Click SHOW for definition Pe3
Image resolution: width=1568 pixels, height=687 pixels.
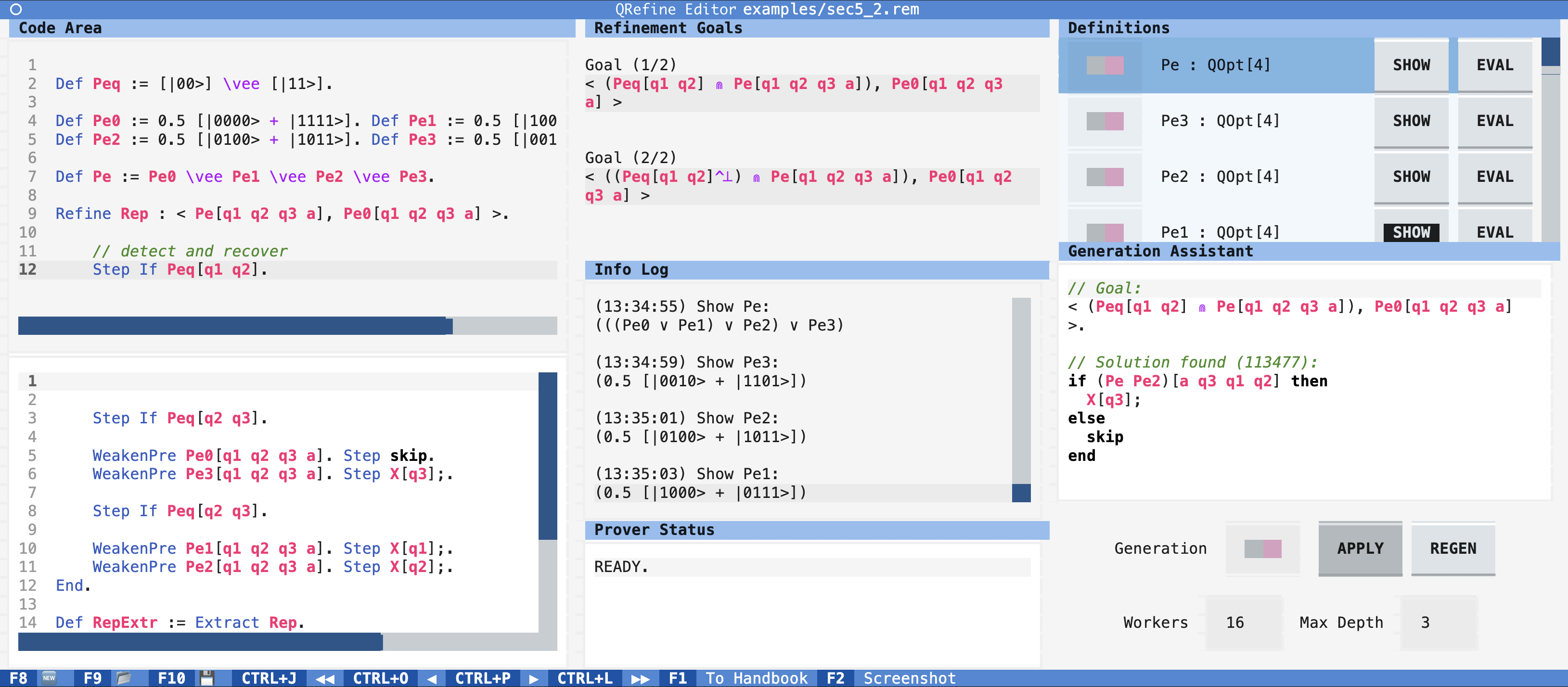click(1412, 121)
